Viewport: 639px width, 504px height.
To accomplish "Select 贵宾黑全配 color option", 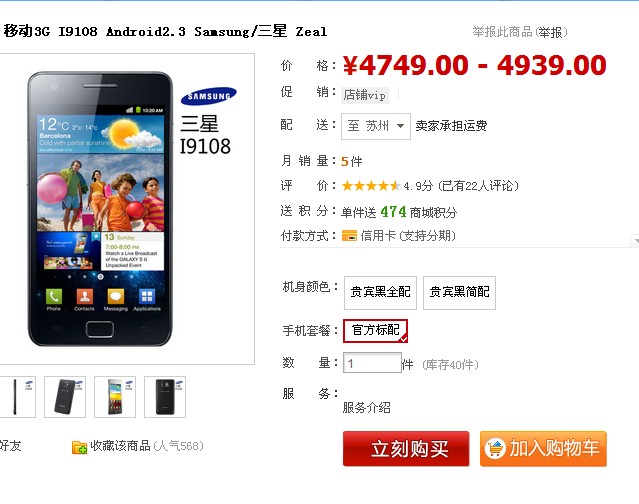I will click(380, 293).
